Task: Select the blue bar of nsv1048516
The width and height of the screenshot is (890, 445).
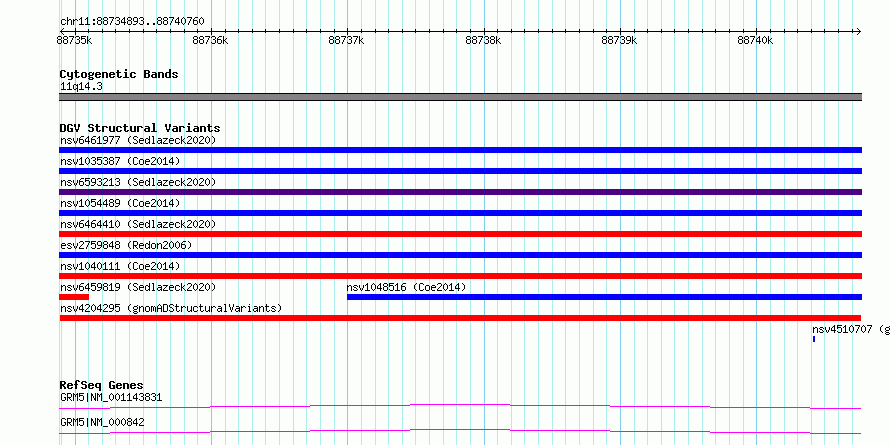Action: click(604, 297)
